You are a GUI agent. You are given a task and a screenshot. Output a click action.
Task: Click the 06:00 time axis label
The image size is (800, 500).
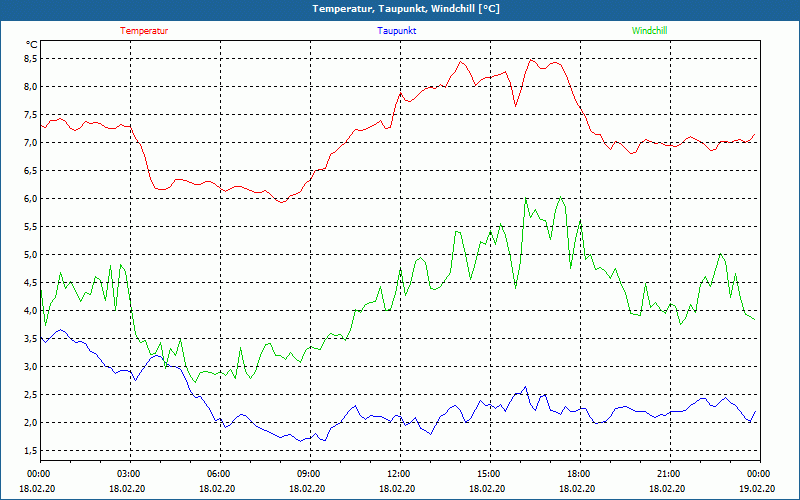[x=217, y=474]
